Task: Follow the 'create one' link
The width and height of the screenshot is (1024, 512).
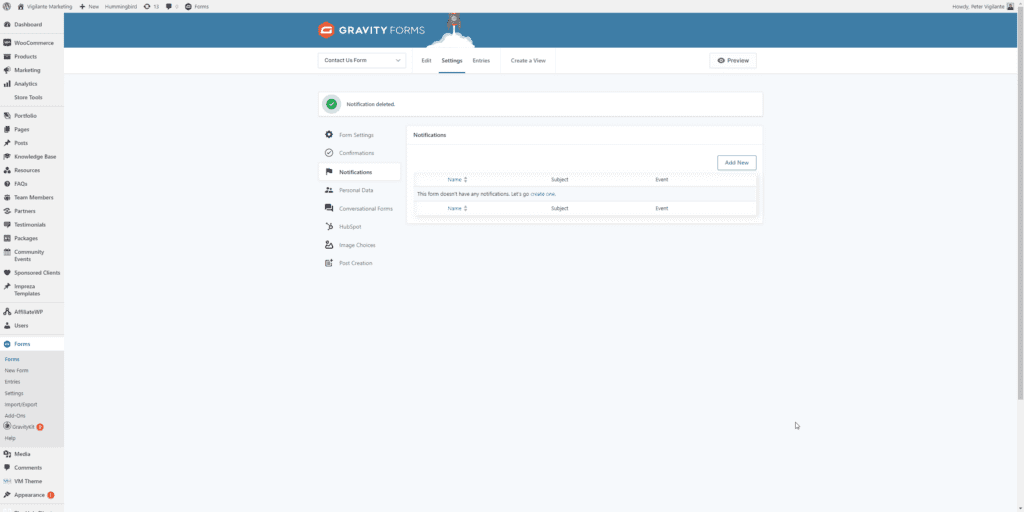Action: (542, 193)
